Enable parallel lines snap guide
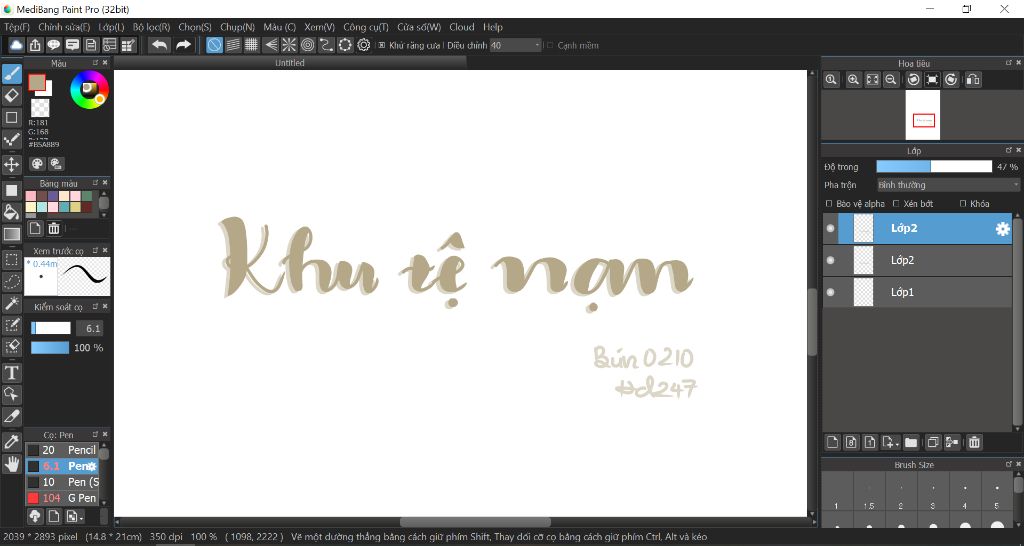Screen dimensions: 1024x546 point(233,45)
